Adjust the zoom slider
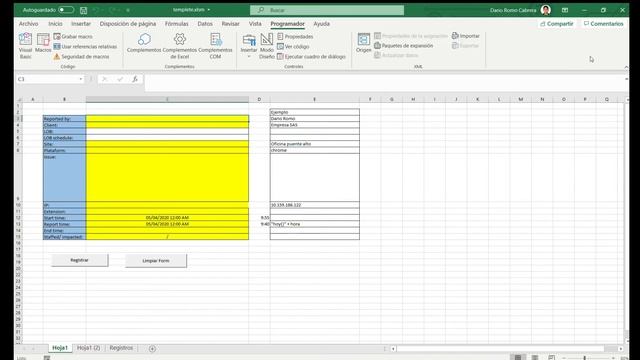Screen dimensions: 640x360 [585, 358]
